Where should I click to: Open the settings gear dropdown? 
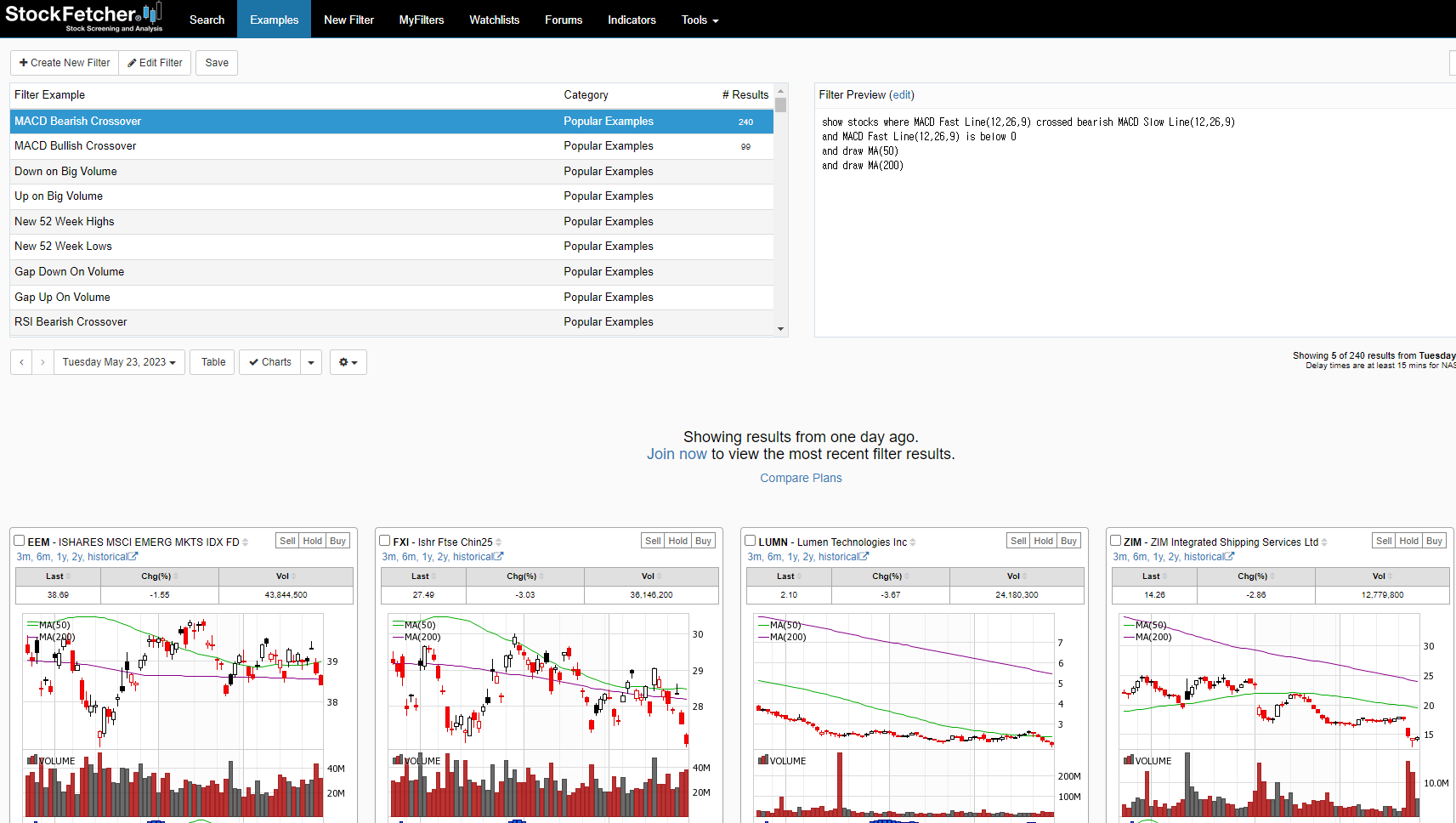348,362
